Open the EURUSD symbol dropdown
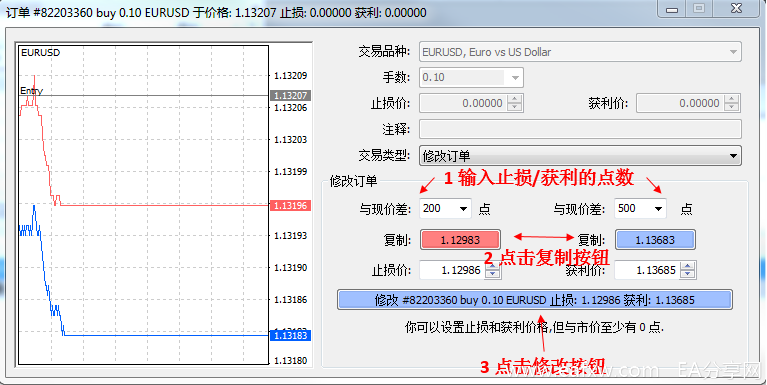Viewport: 767px width, 385px height. tap(733, 52)
